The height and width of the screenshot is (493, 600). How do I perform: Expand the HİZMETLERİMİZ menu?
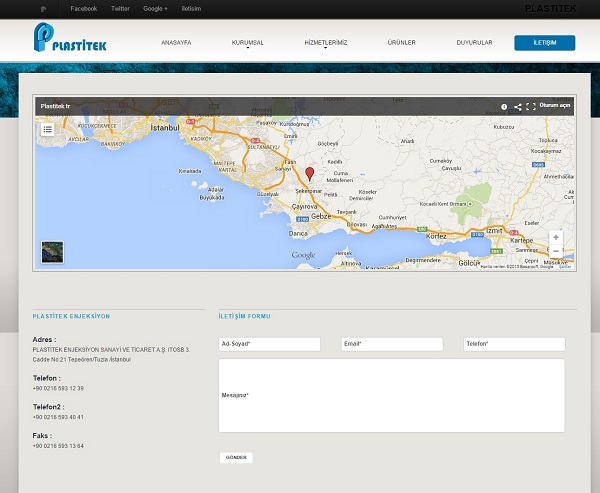[x=326, y=43]
